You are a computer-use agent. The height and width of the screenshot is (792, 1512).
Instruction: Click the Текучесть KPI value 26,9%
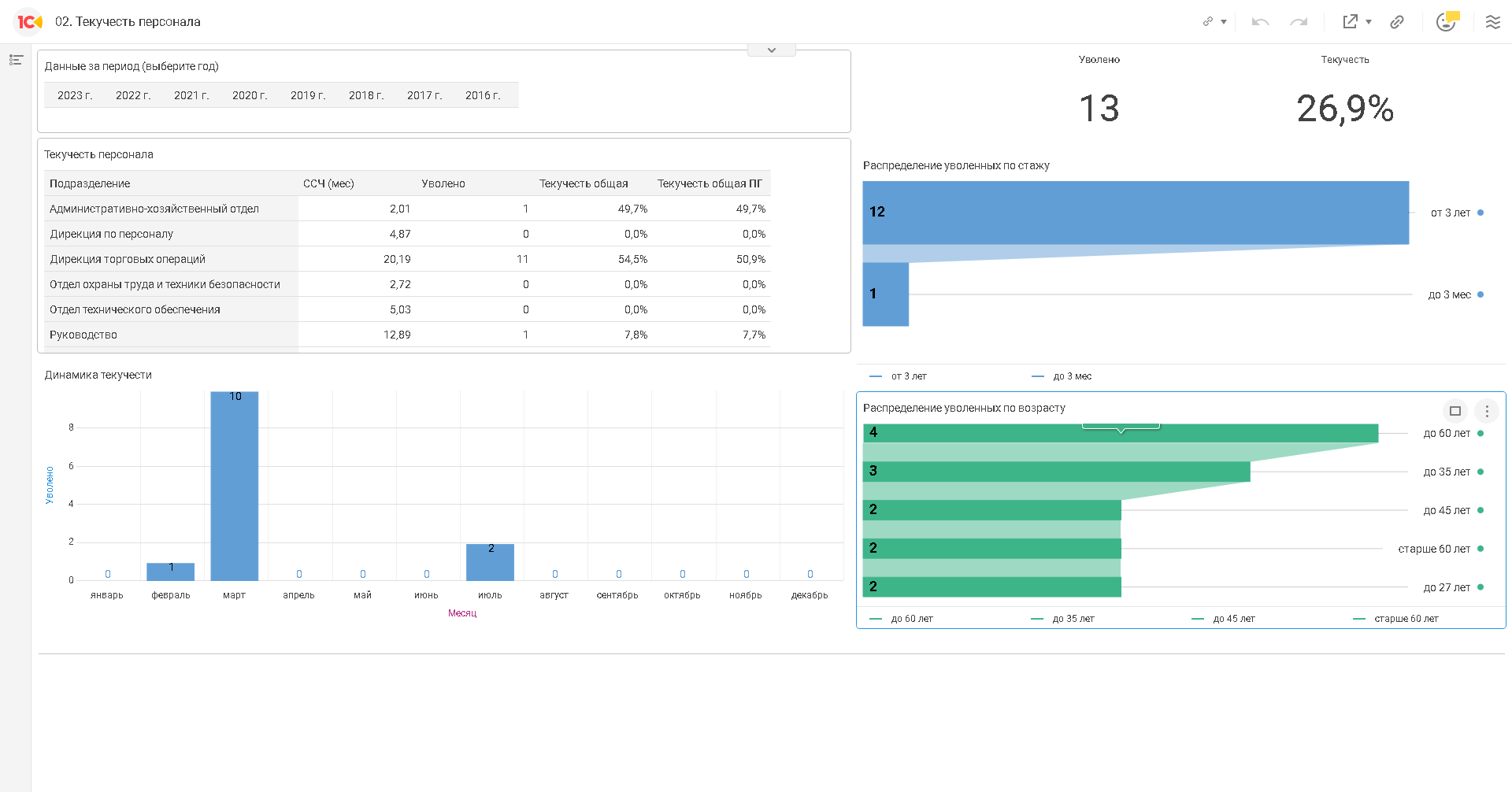click(1345, 109)
